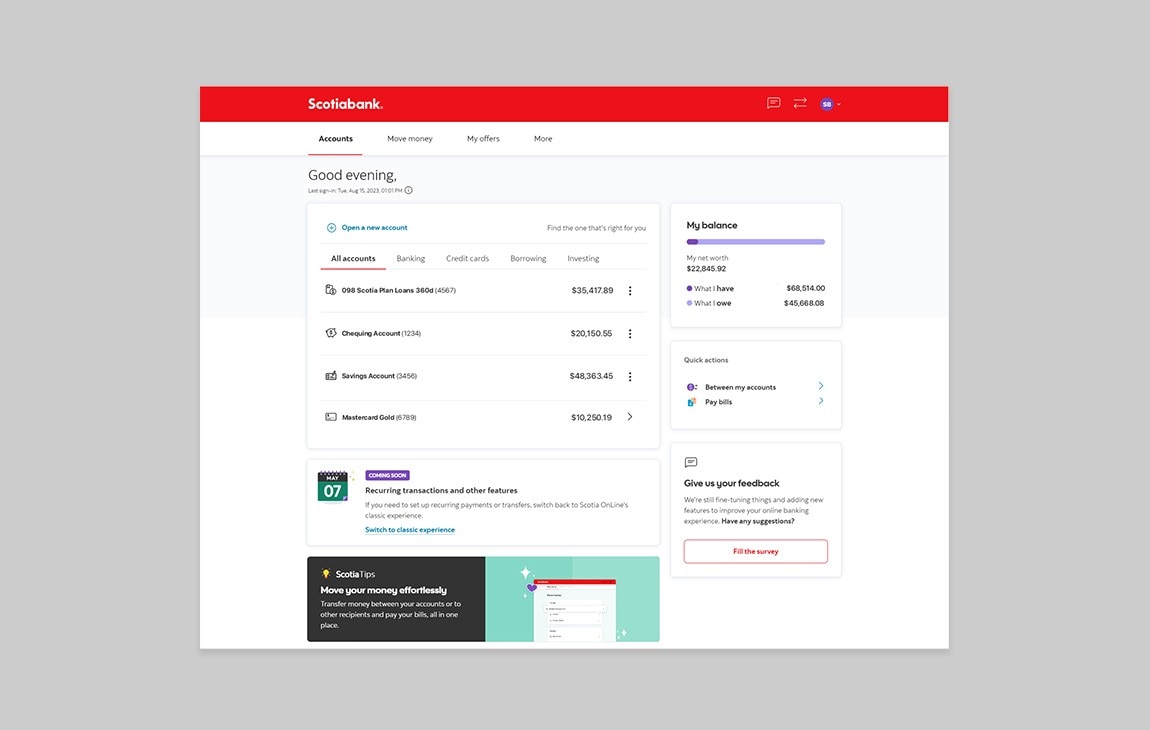This screenshot has height=730, width=1150.
Task: Click the transfer arrows icon in header
Action: pos(800,103)
